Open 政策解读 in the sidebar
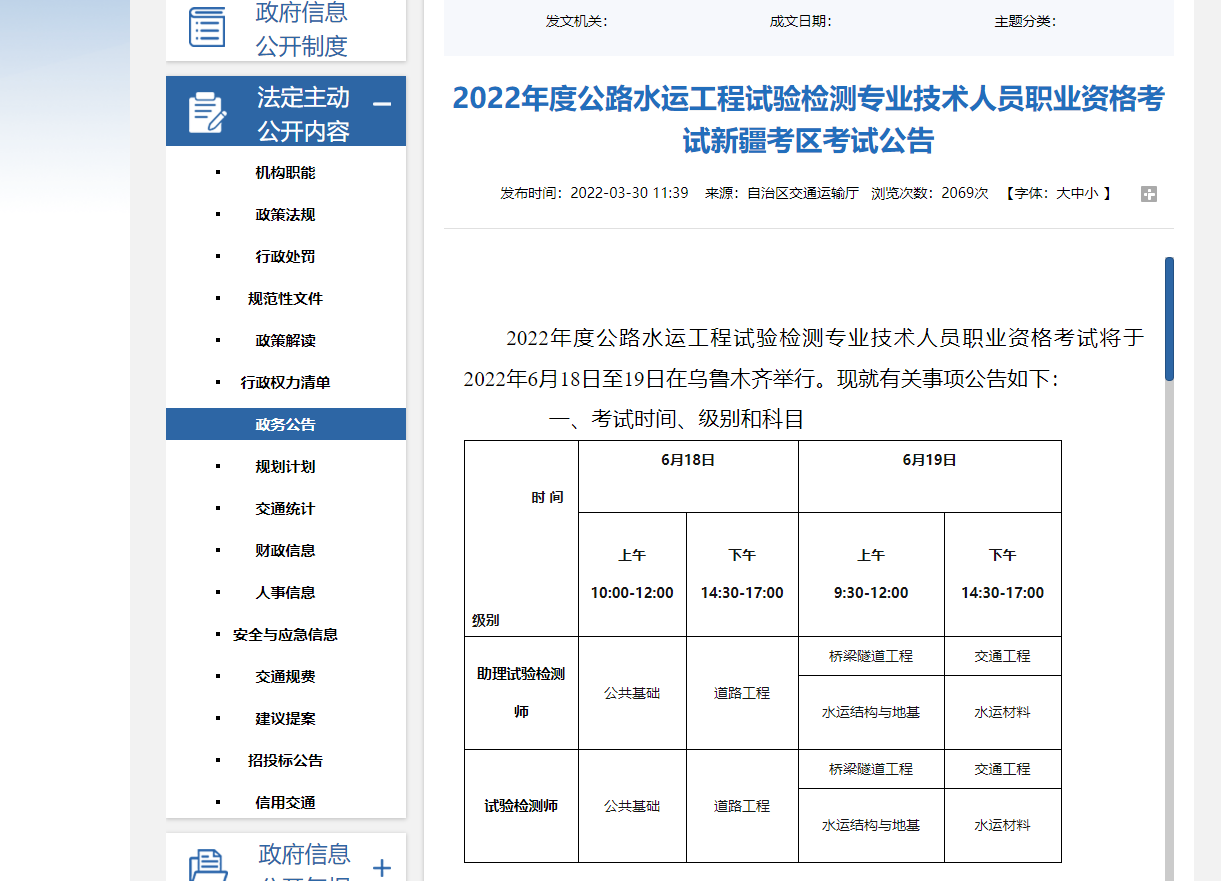 click(x=285, y=341)
